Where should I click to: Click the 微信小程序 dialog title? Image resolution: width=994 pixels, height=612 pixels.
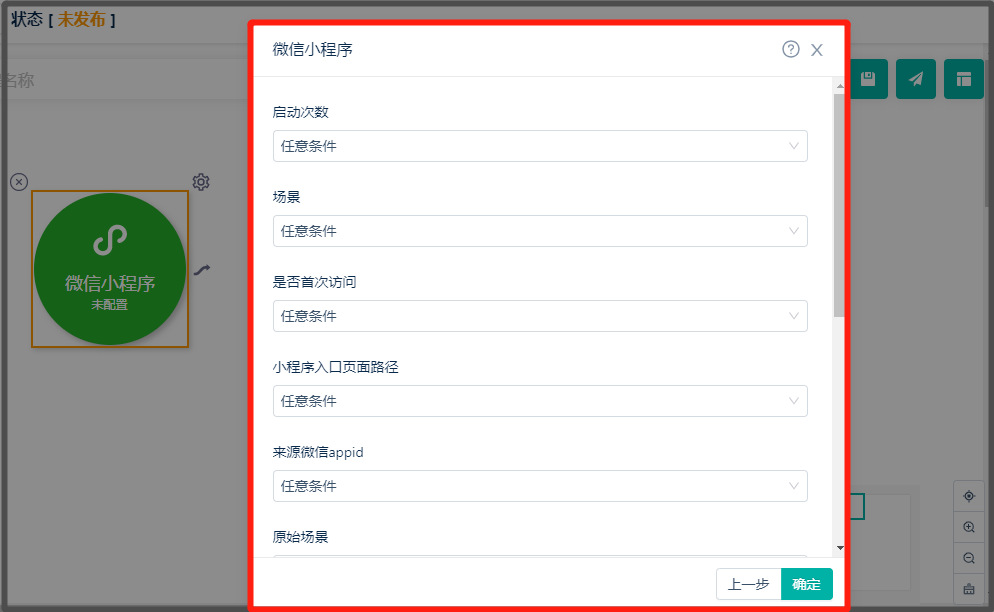pos(313,49)
